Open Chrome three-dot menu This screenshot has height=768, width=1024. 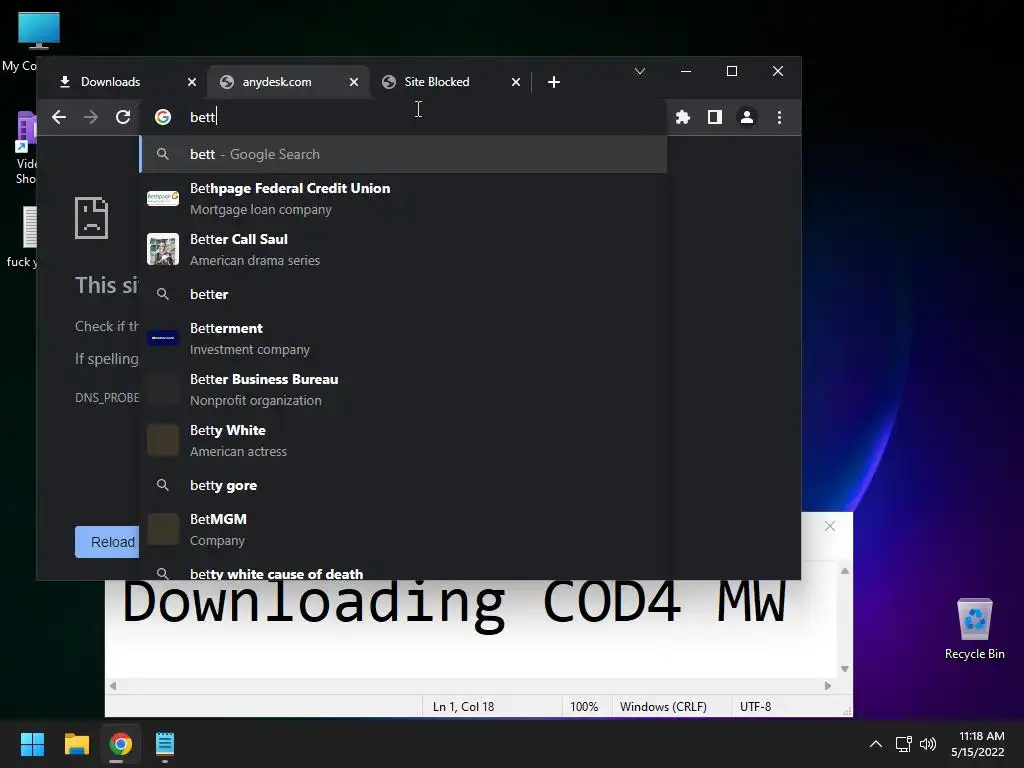pos(779,117)
